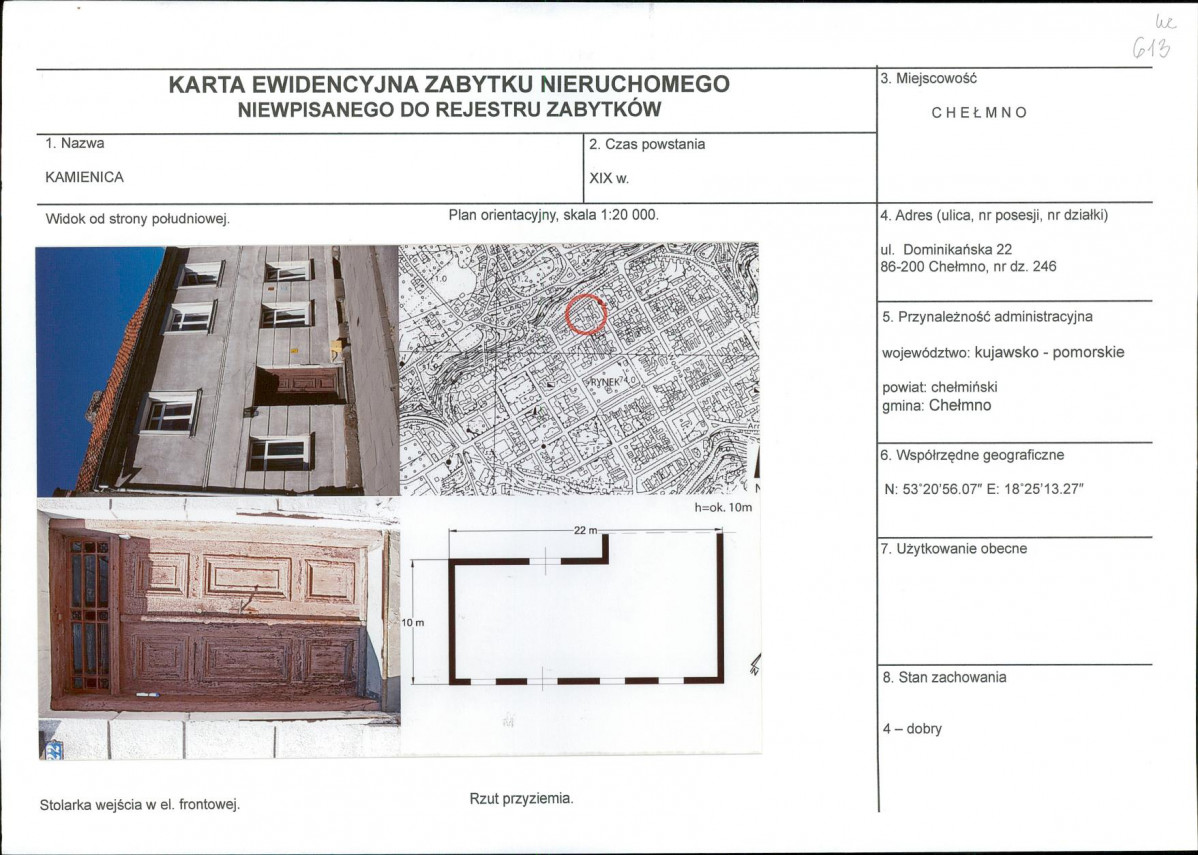The image size is (1198, 855).
Task: Click the '22 m' width dimension label
Action: coord(585,530)
